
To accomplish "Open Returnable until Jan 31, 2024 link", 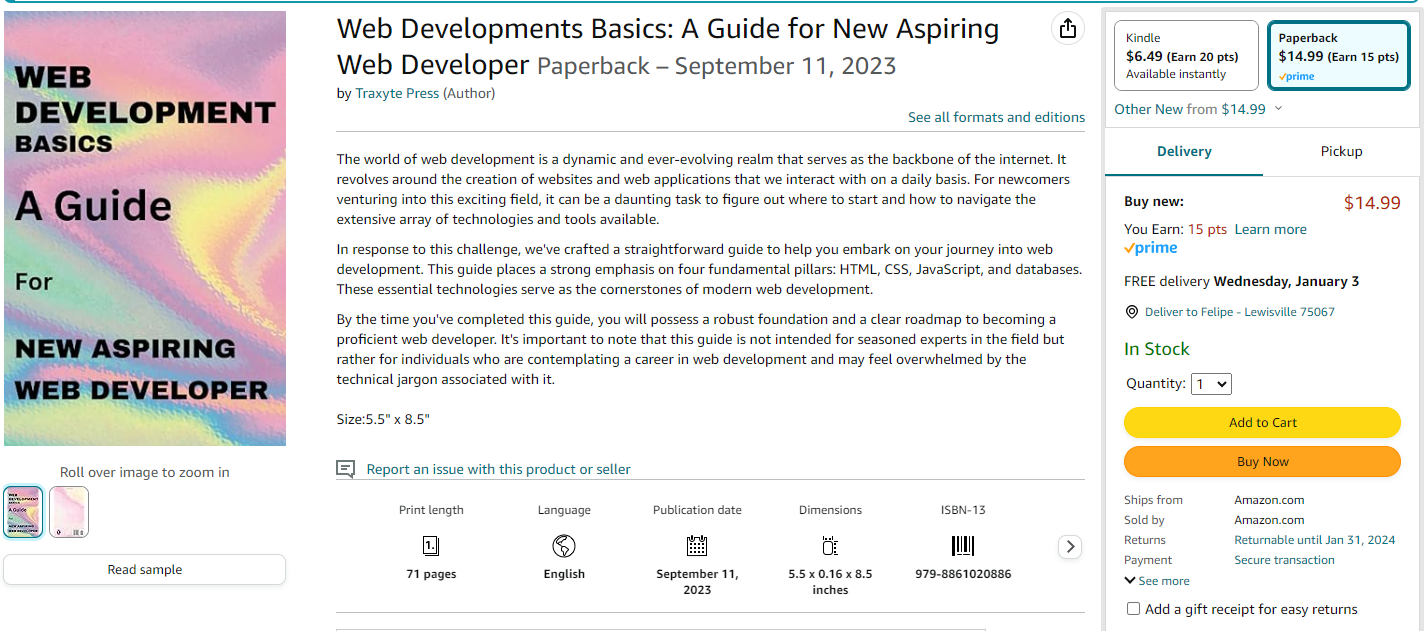I will coord(1314,540).
